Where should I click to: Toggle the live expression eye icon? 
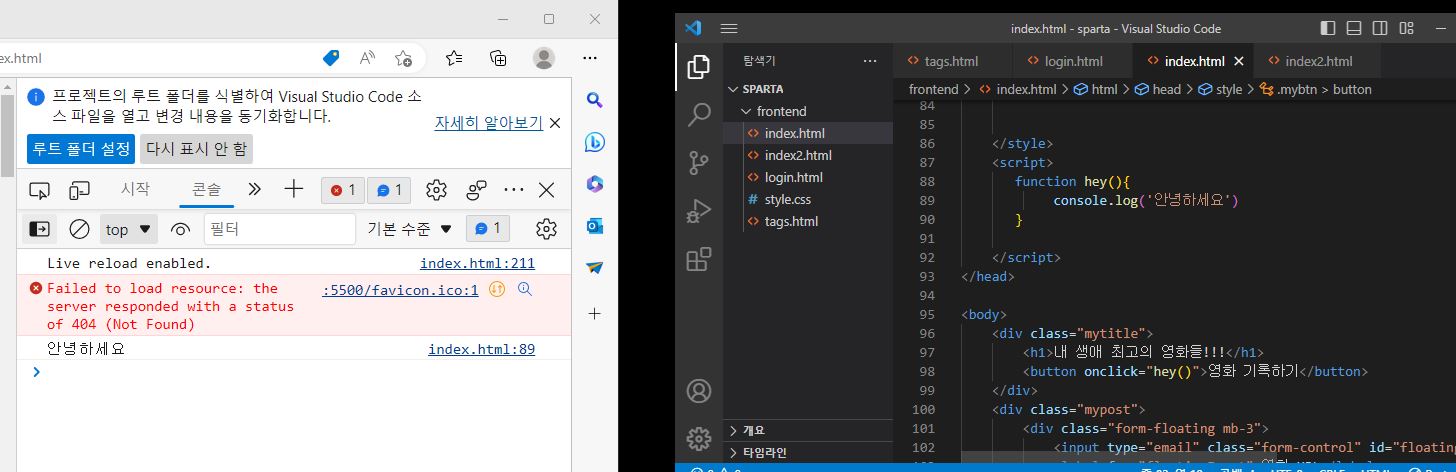[x=181, y=229]
